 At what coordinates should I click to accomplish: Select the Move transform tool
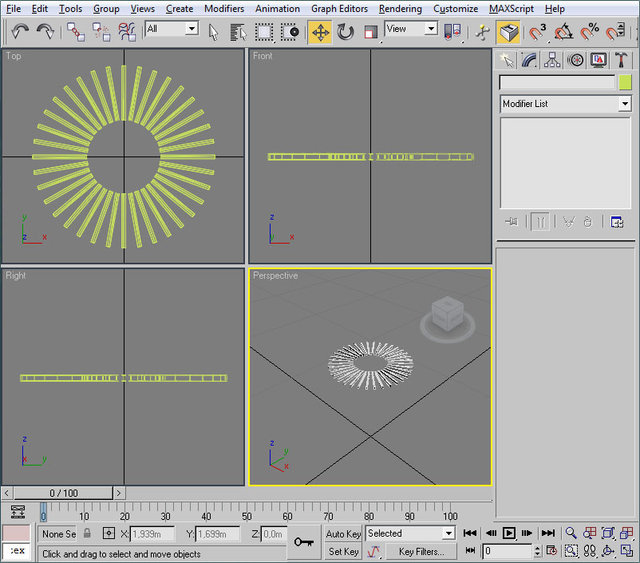[x=320, y=32]
